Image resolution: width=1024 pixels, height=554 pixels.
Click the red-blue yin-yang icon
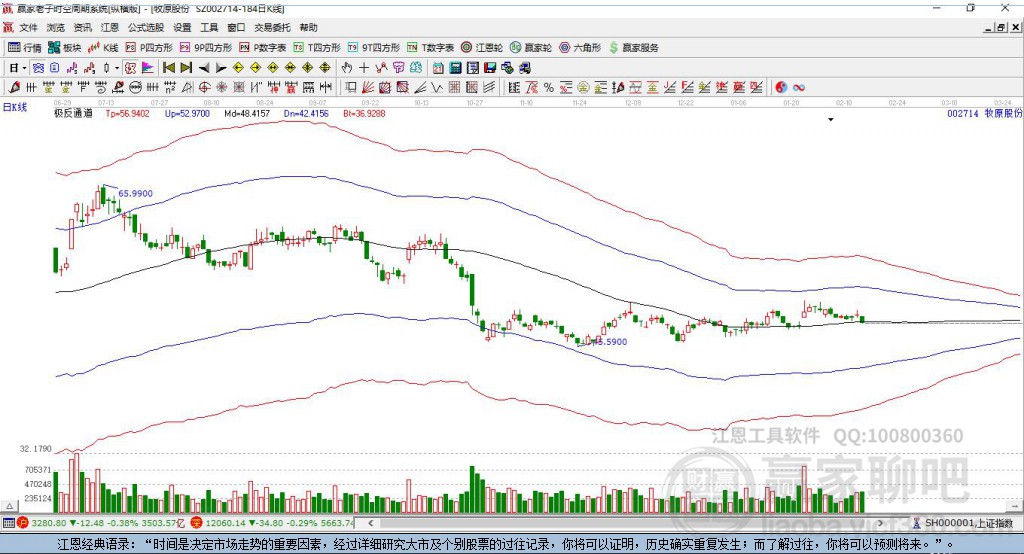point(781,88)
